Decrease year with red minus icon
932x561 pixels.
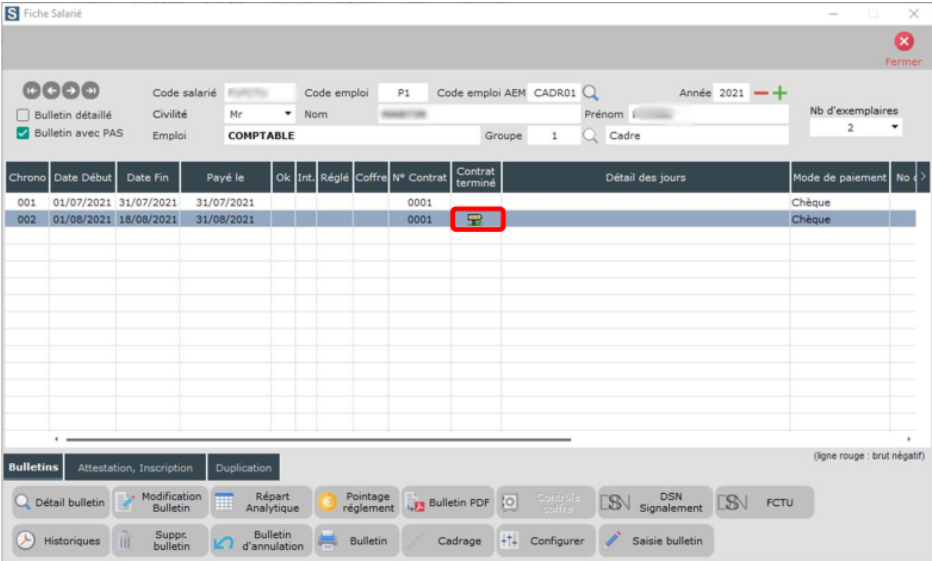(x=761, y=93)
